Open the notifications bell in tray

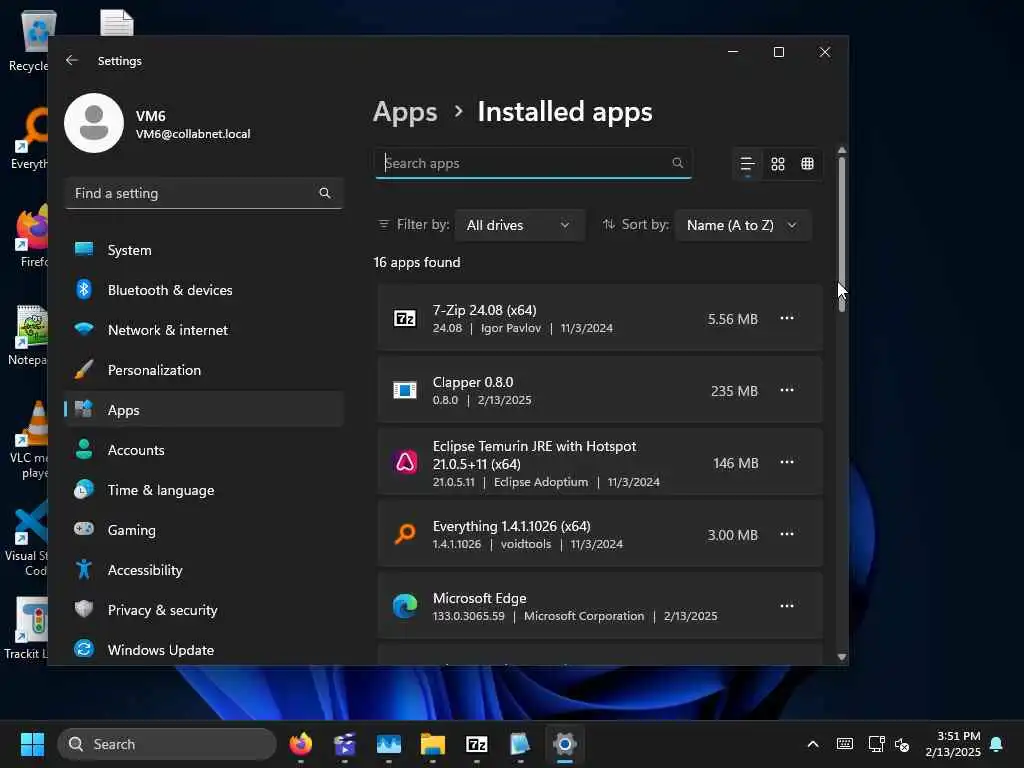pos(997,744)
